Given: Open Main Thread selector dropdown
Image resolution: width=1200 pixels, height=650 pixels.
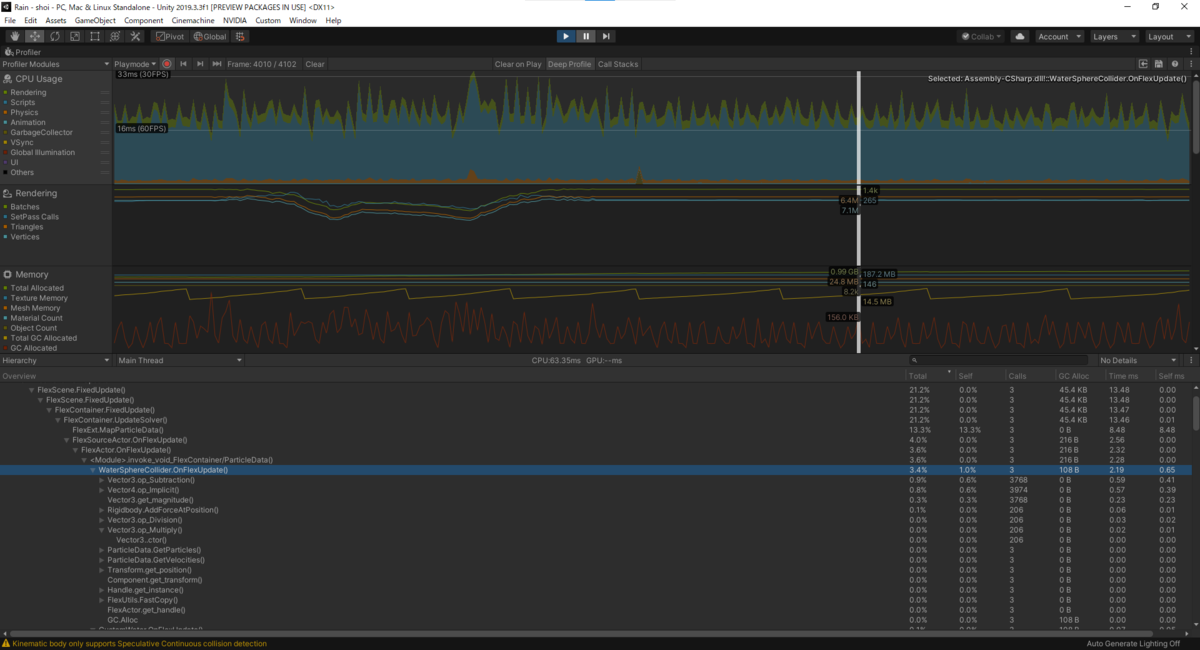Looking at the screenshot, I should (179, 360).
